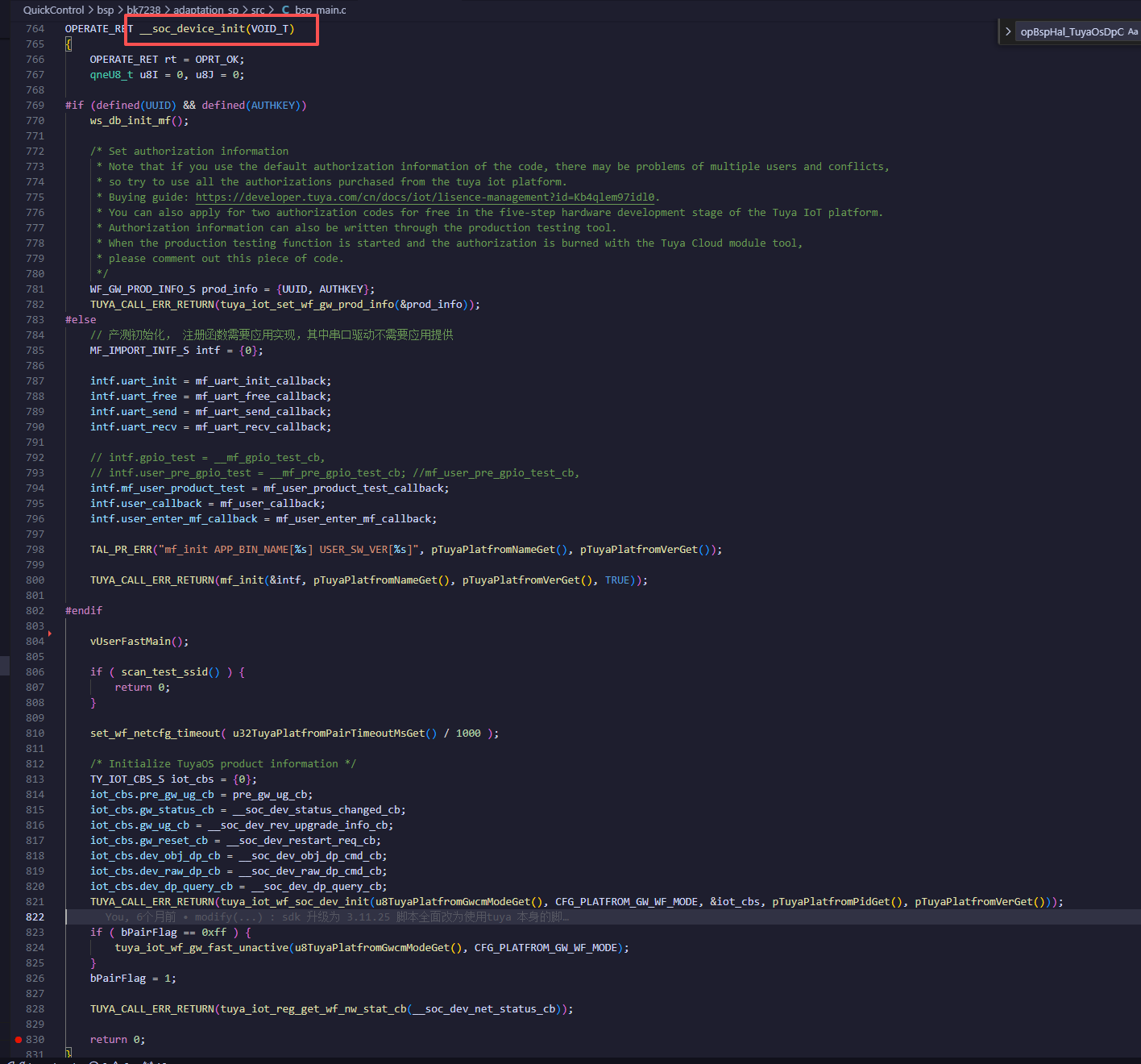This screenshot has height=1064, width=1141.
Task: Click bk7238 in the breadcrumb bar
Action: point(144,10)
